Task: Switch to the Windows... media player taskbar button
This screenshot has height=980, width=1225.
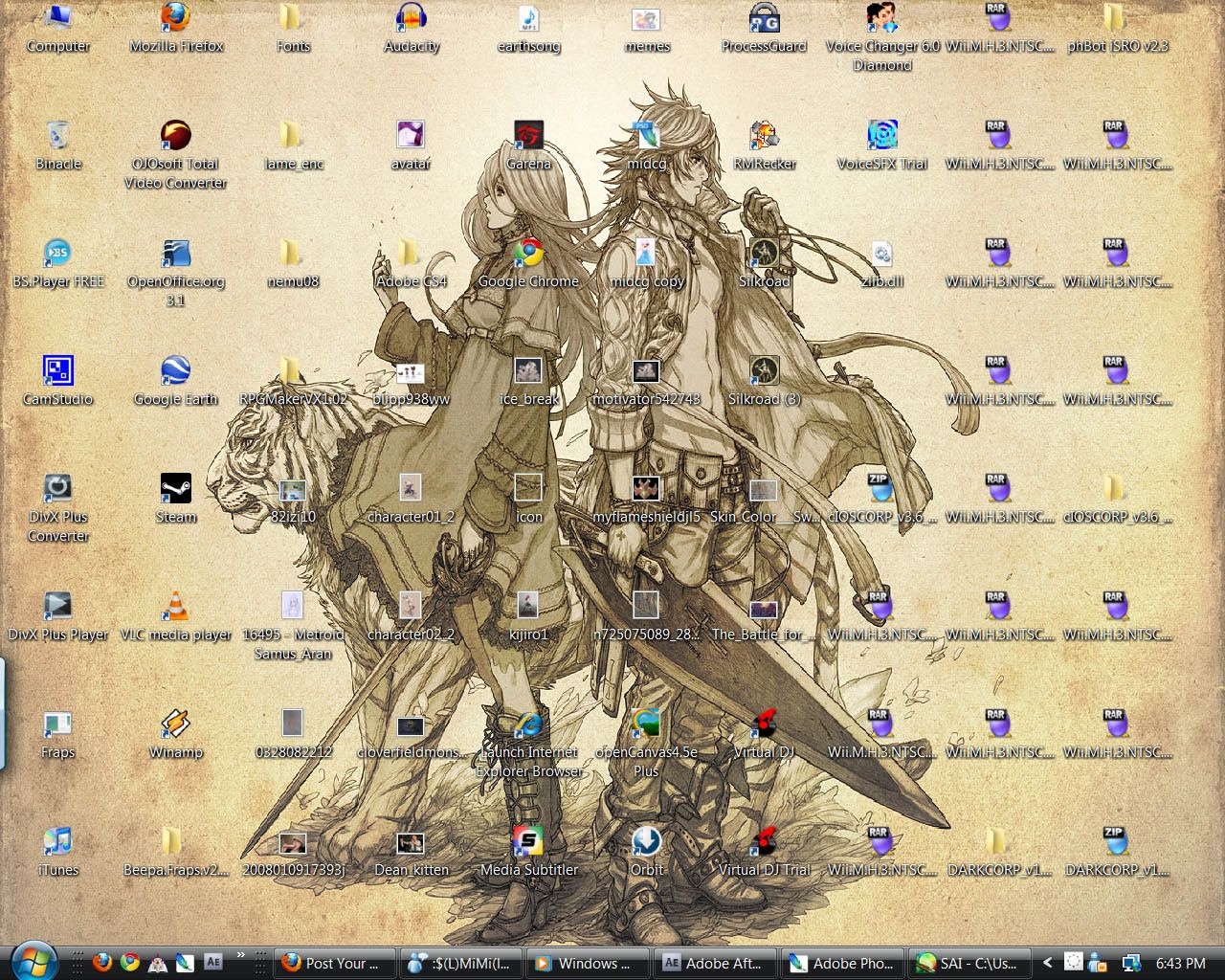Action: pos(588,963)
